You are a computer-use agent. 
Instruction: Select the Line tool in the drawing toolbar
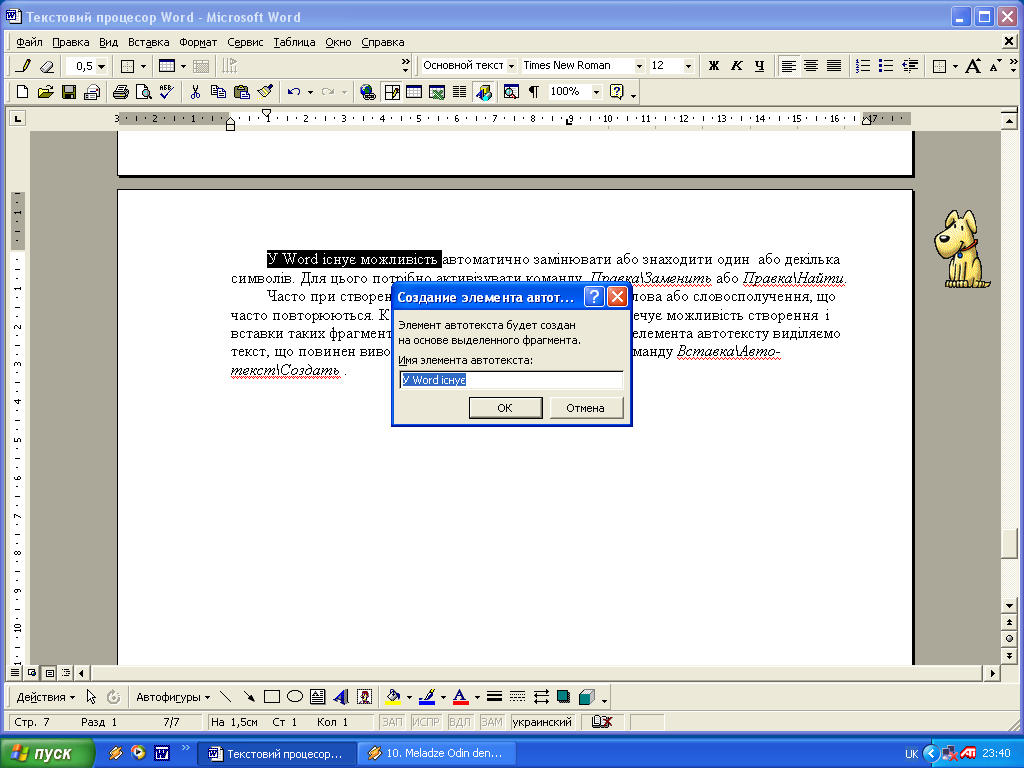(225, 697)
